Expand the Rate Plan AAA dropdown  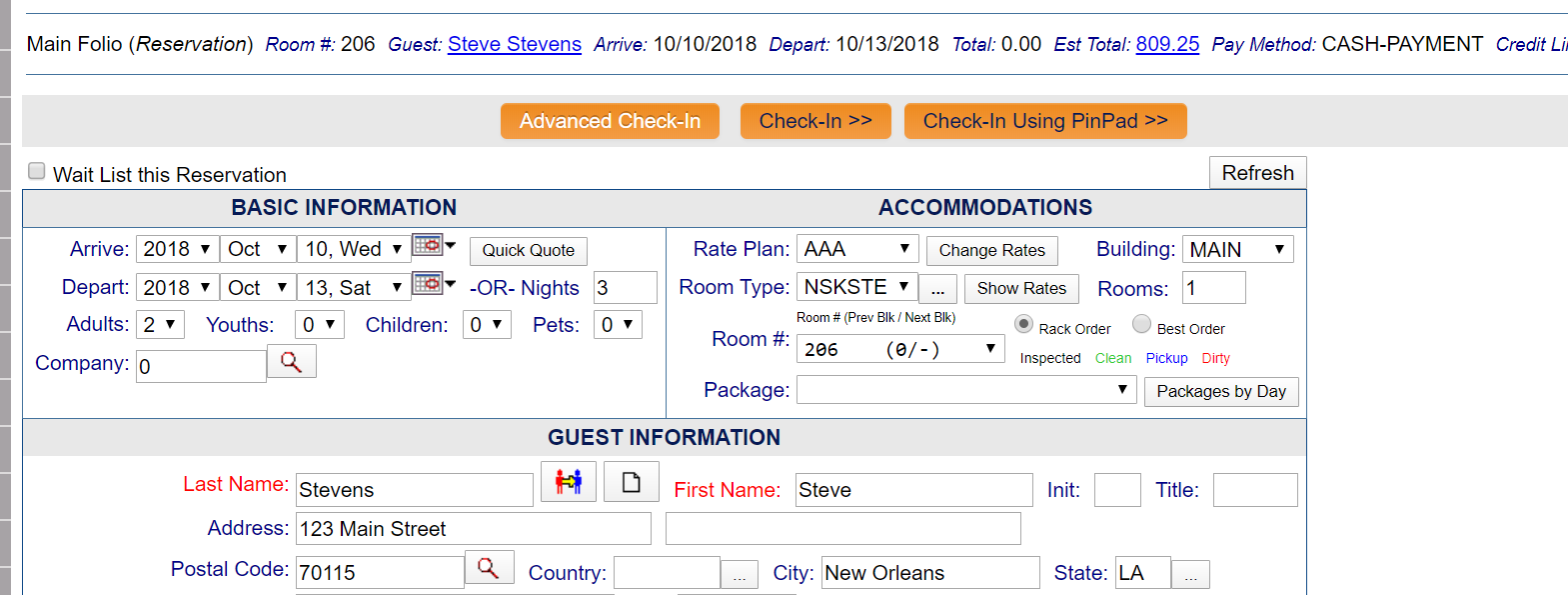(x=857, y=249)
